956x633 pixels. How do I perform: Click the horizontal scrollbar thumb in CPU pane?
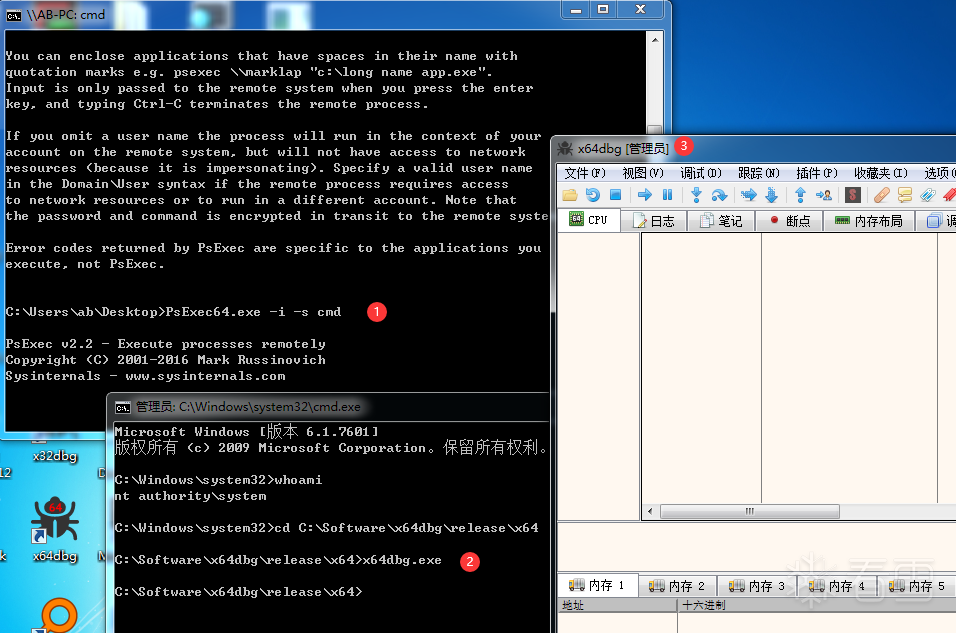(750, 511)
